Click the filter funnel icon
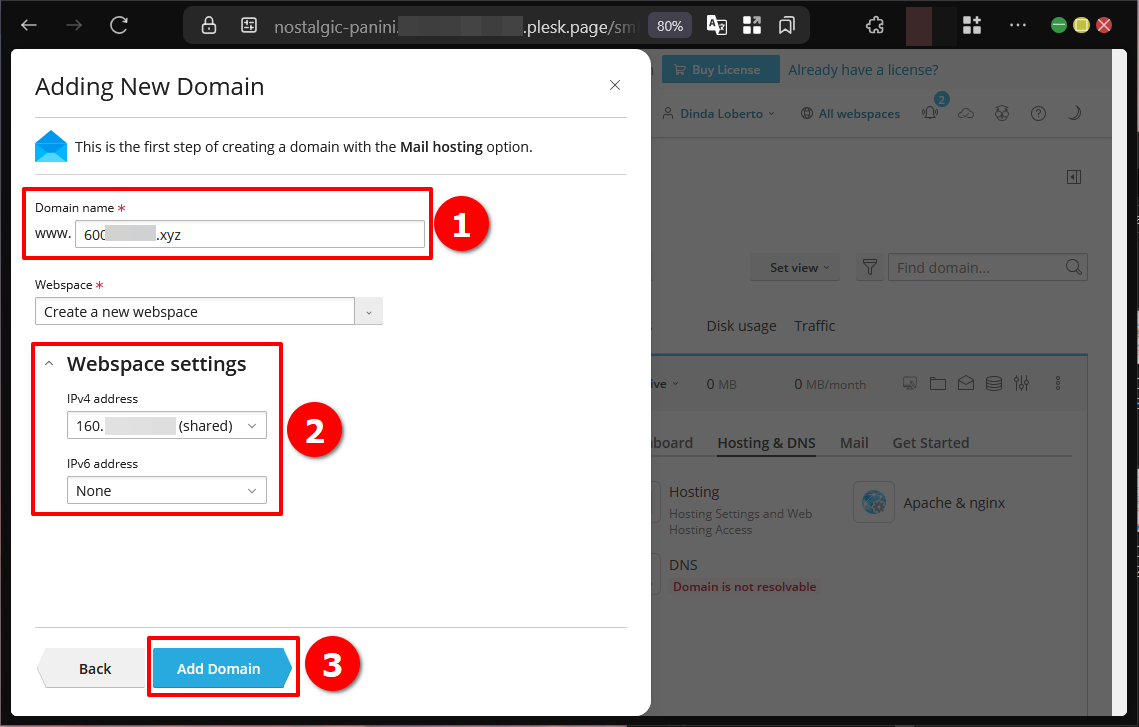Screen dimensions: 1139x727 coord(870,268)
